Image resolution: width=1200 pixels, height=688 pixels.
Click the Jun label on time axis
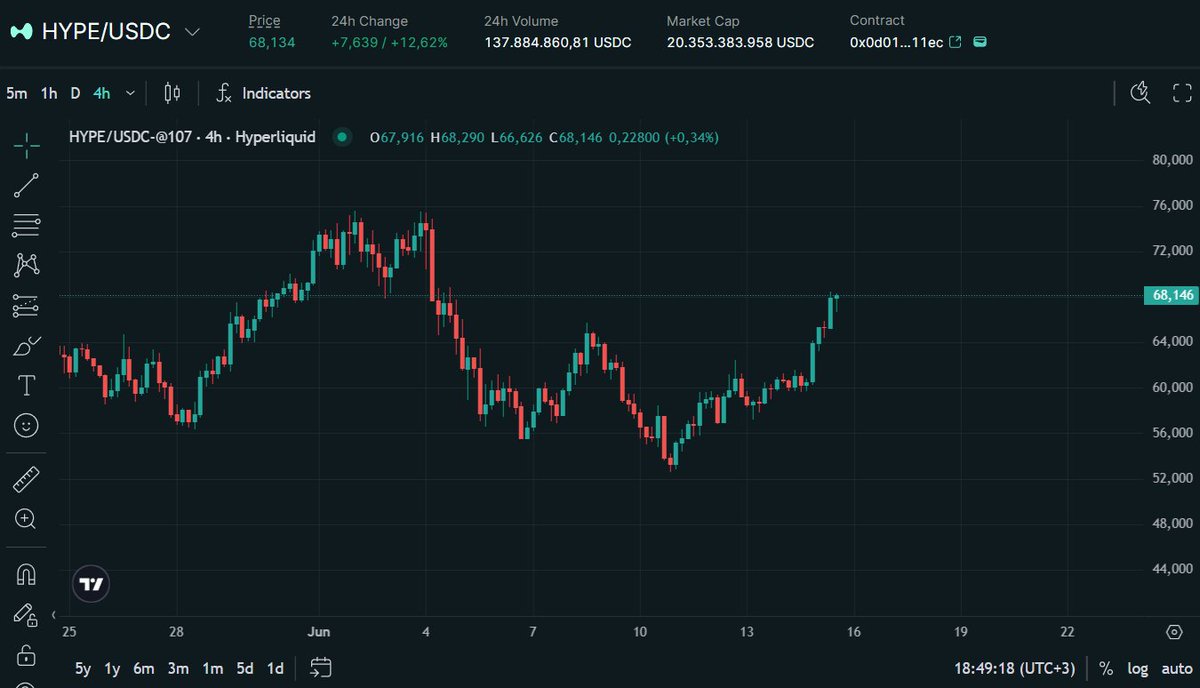(x=318, y=632)
